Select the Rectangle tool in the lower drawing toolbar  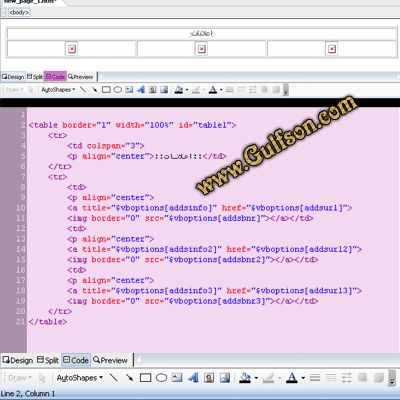pyautogui.click(x=145, y=378)
